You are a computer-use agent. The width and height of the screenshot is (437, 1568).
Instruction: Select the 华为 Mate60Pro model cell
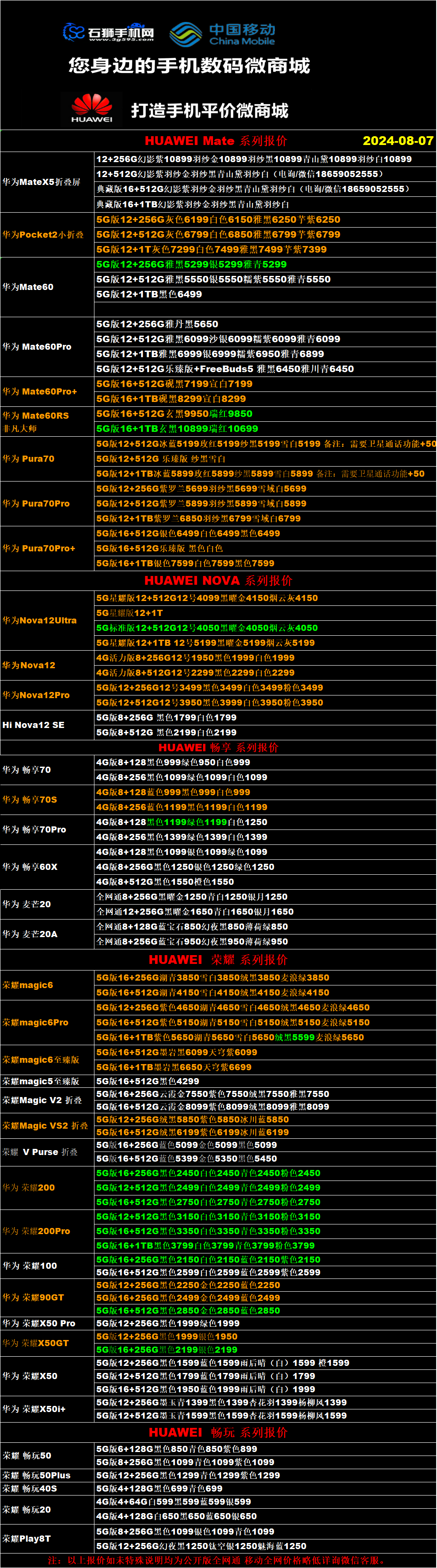47,347
